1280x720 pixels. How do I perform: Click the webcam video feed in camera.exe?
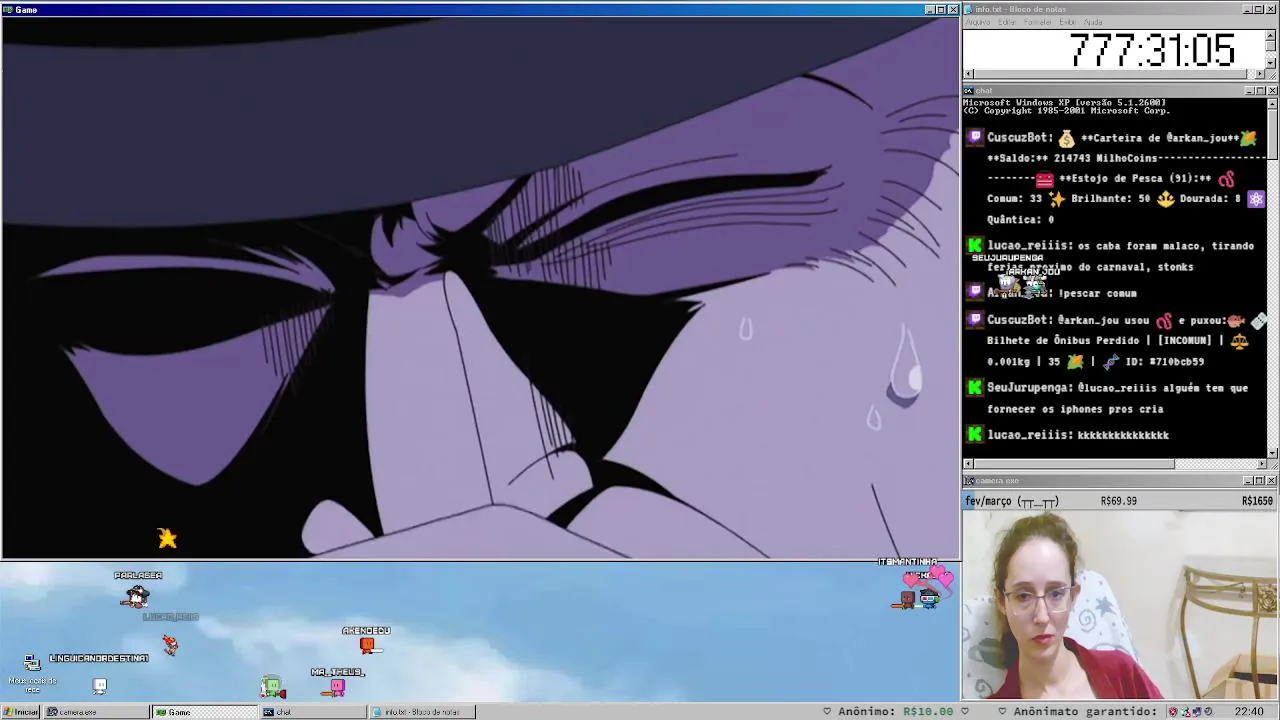[x=1120, y=605]
